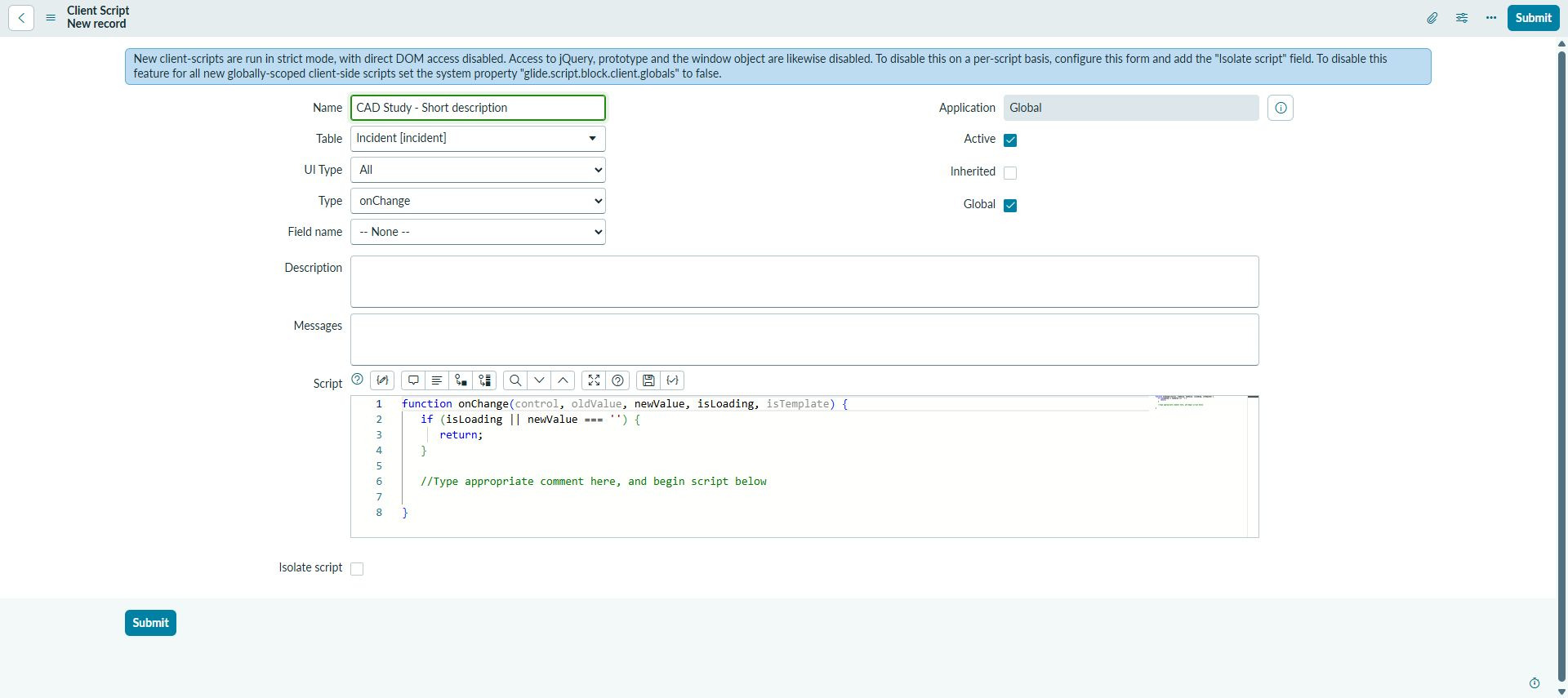1568x698 pixels.
Task: Go back using the header arrow
Action: point(21,17)
